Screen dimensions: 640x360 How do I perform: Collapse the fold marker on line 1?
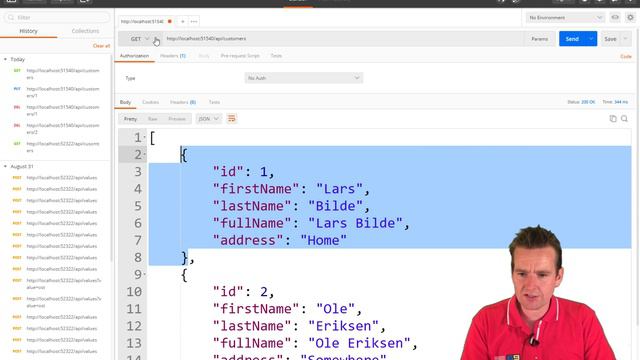(x=144, y=138)
